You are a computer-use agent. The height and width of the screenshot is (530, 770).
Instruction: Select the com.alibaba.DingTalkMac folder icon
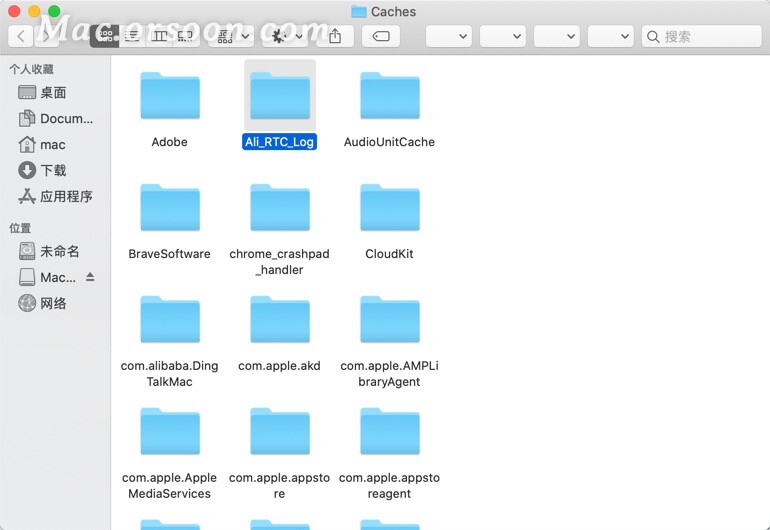[170, 319]
